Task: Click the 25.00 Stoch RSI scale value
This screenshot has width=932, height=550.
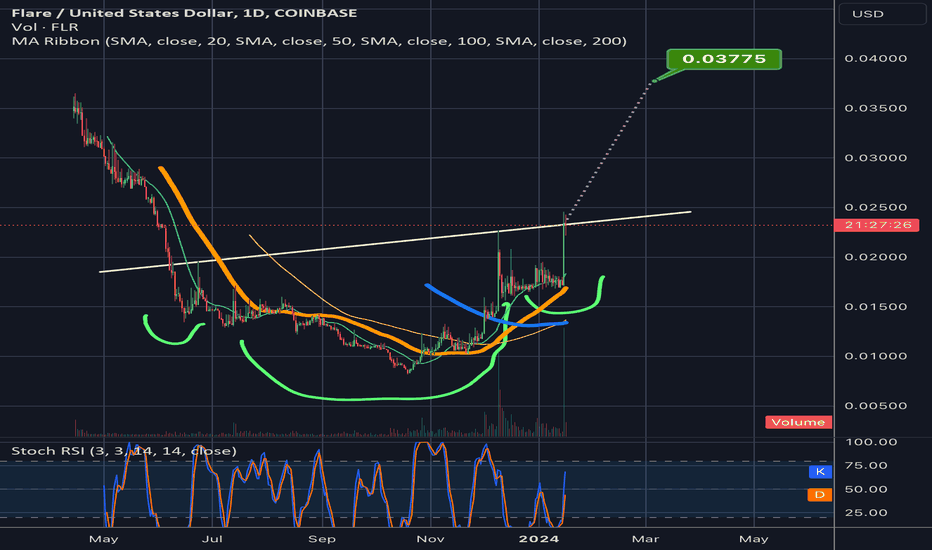Action: [866, 513]
